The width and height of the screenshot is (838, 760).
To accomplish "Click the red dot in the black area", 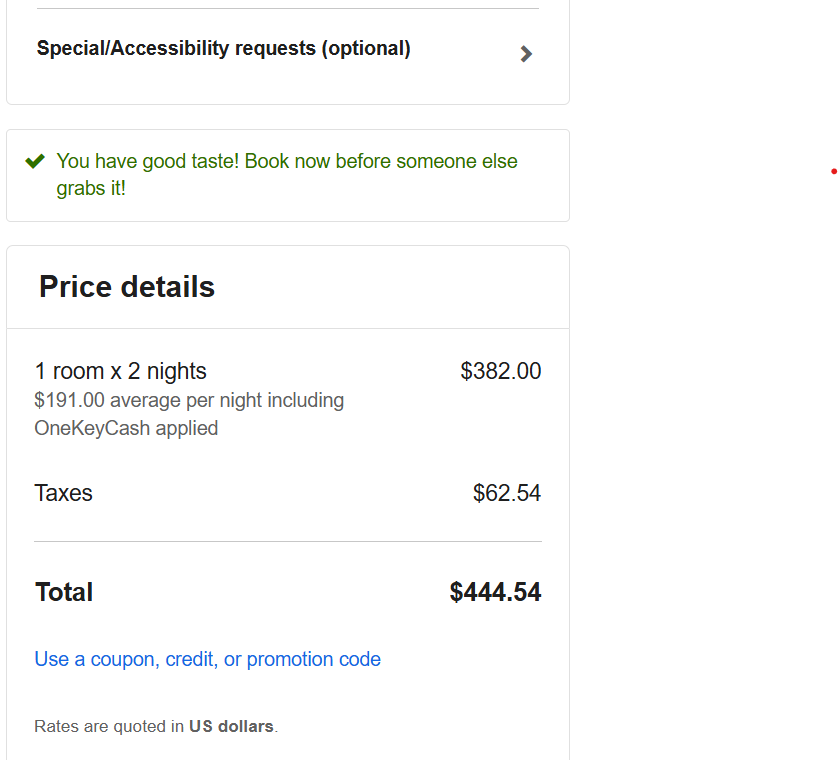I will click(x=834, y=171).
